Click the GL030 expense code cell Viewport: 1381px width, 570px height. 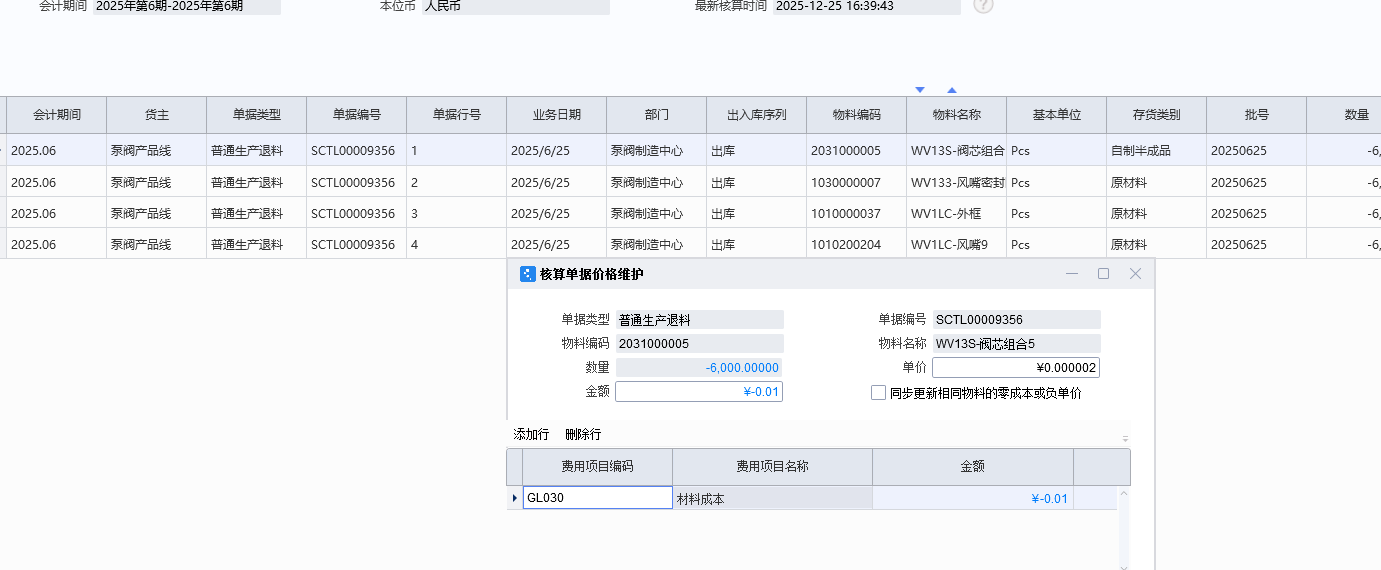597,498
